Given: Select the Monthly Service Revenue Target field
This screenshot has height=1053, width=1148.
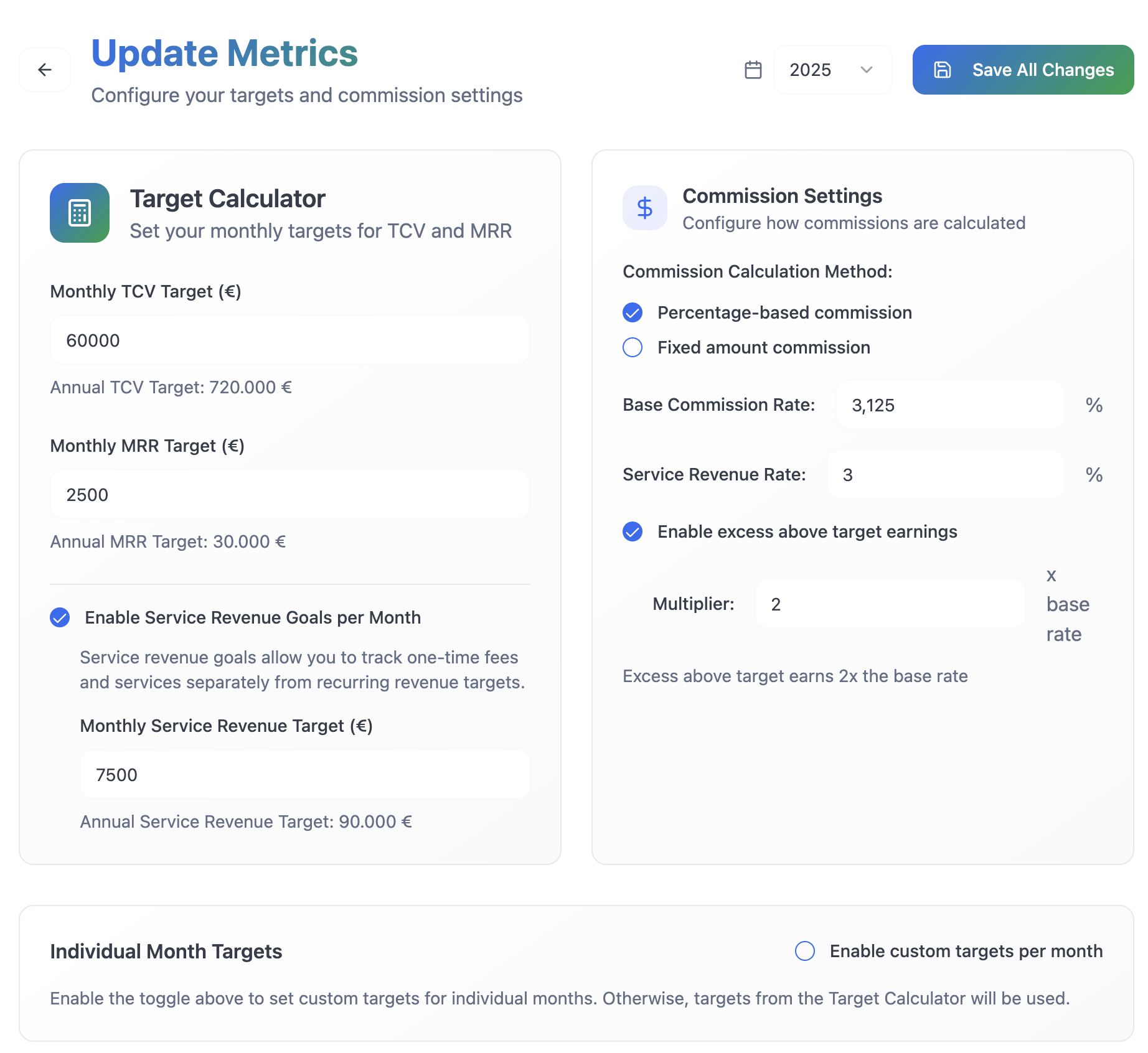Looking at the screenshot, I should click(304, 774).
